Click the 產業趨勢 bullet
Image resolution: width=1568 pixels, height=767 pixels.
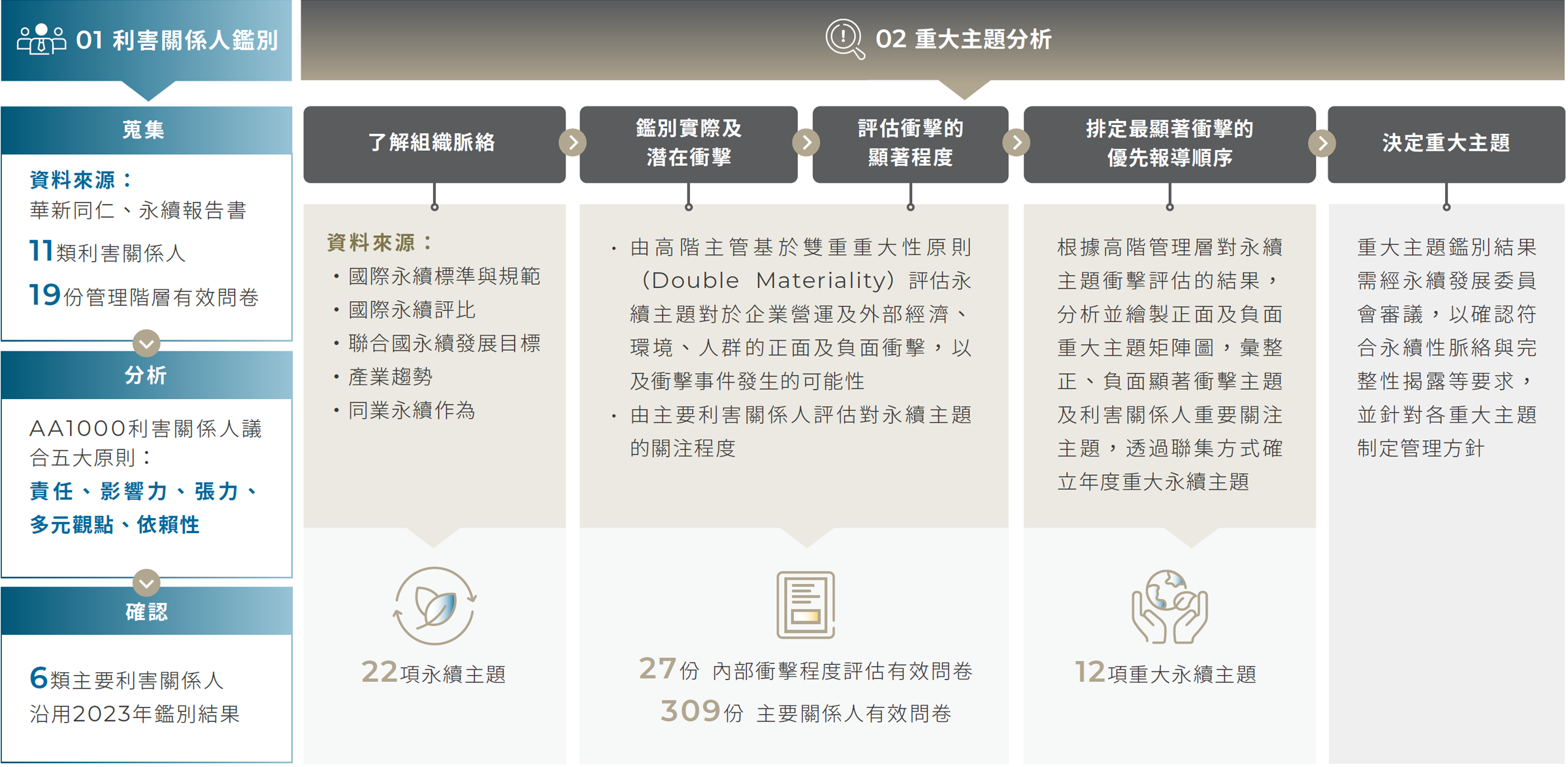click(383, 377)
